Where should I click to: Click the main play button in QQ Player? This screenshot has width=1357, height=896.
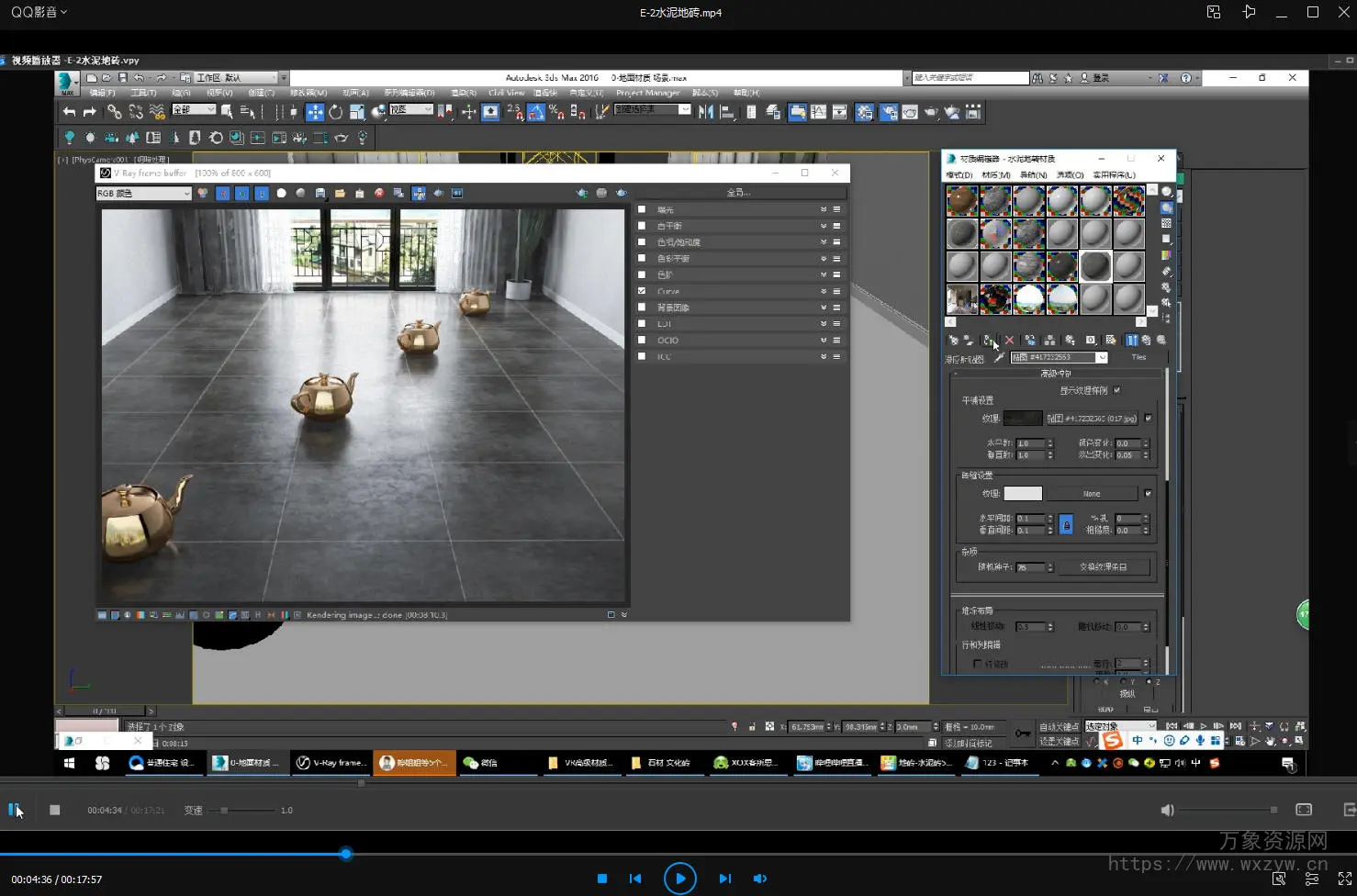679,879
